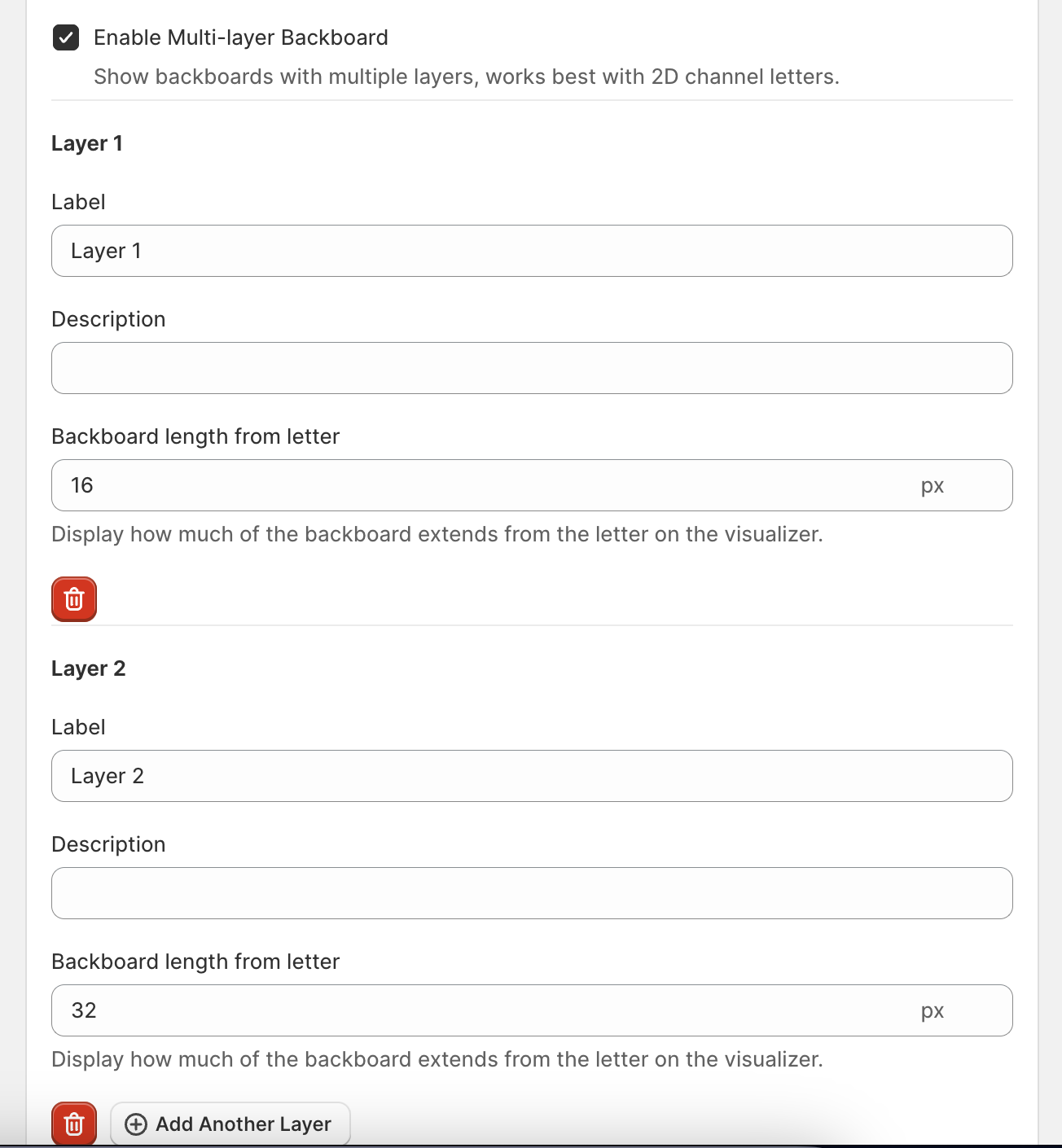Image resolution: width=1062 pixels, height=1148 pixels.
Task: Delete Layer 1 with its trash icon
Action: pos(74,599)
